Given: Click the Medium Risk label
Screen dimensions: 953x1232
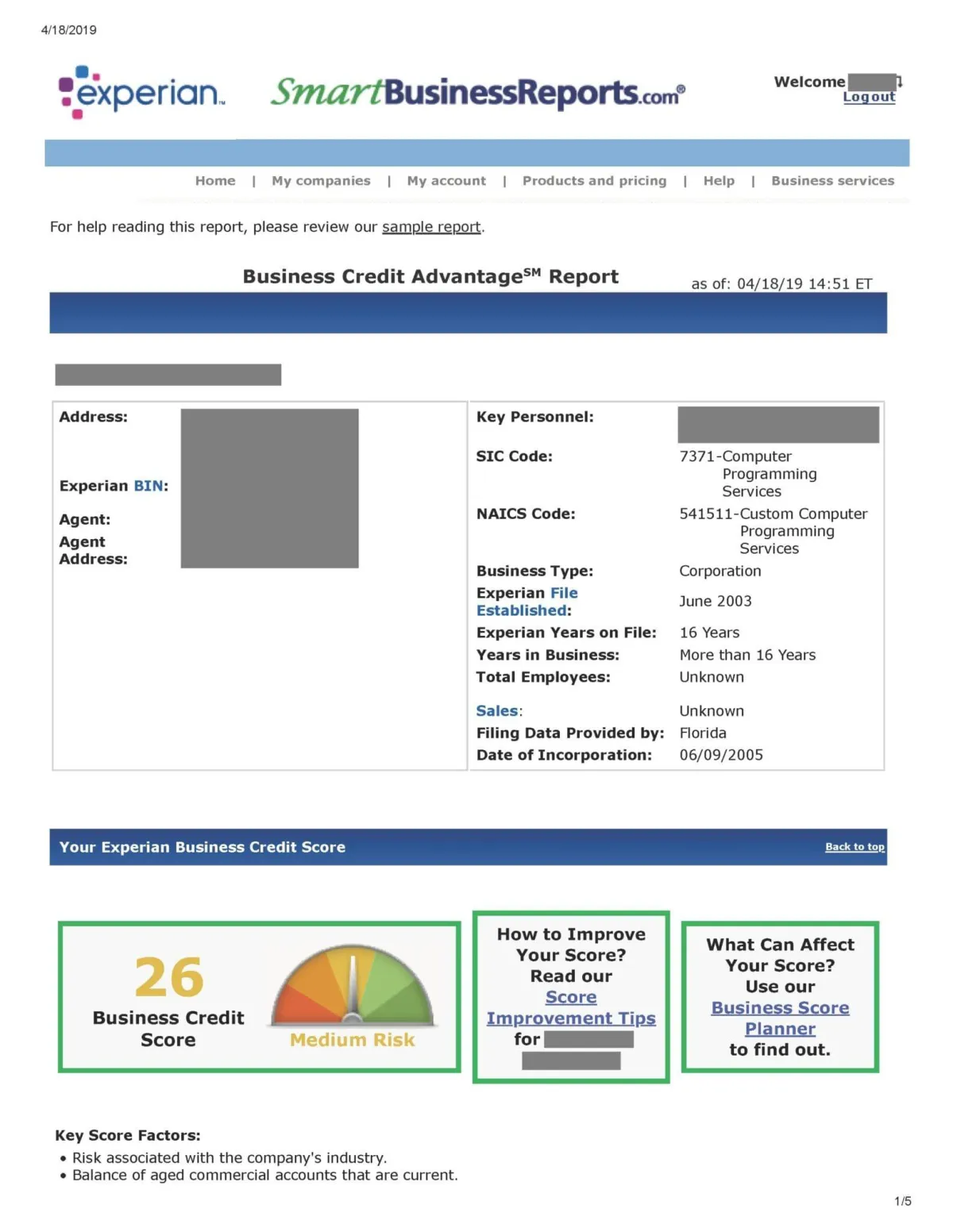Looking at the screenshot, I should pyautogui.click(x=352, y=1040).
